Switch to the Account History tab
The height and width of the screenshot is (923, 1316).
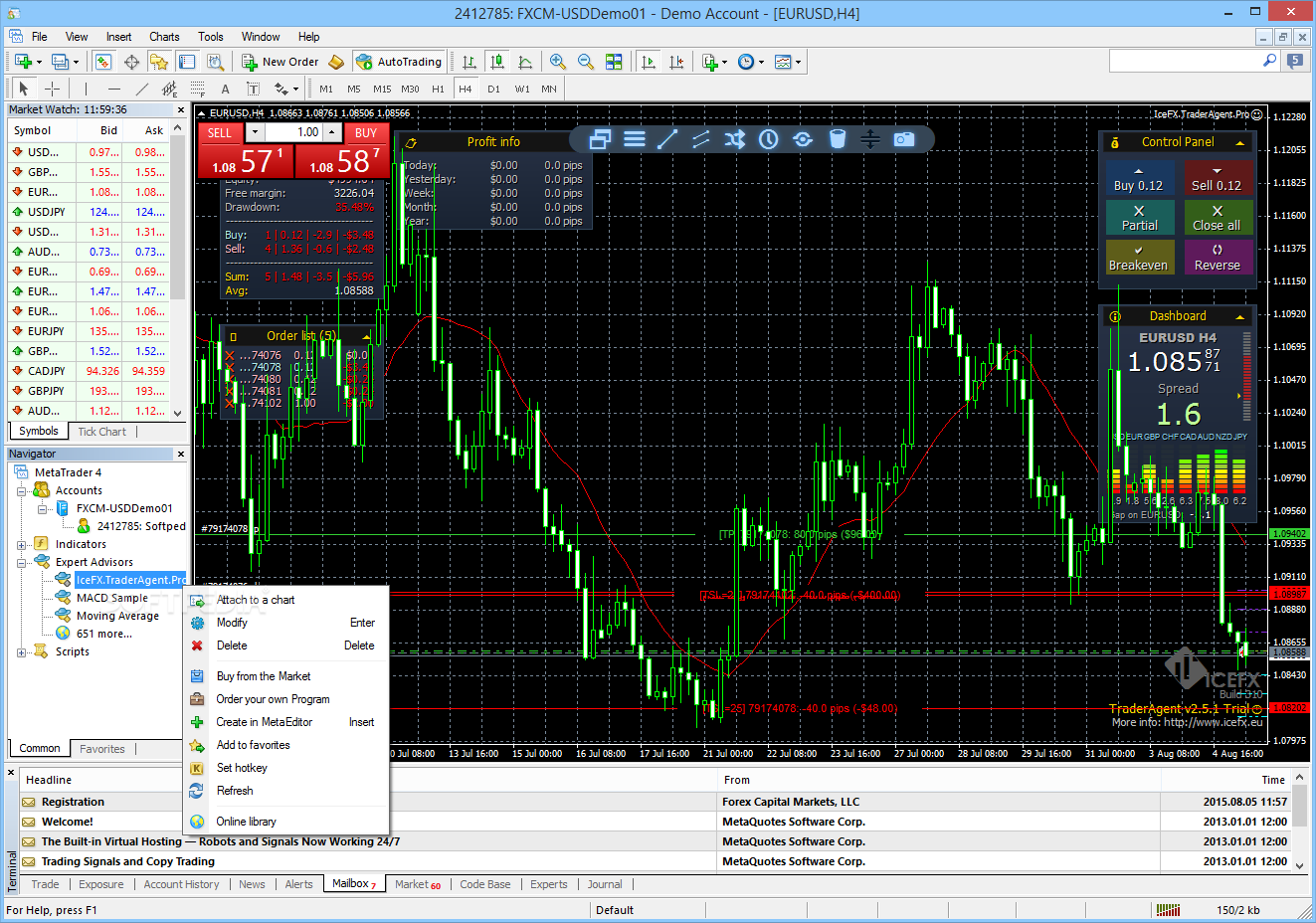(x=181, y=884)
